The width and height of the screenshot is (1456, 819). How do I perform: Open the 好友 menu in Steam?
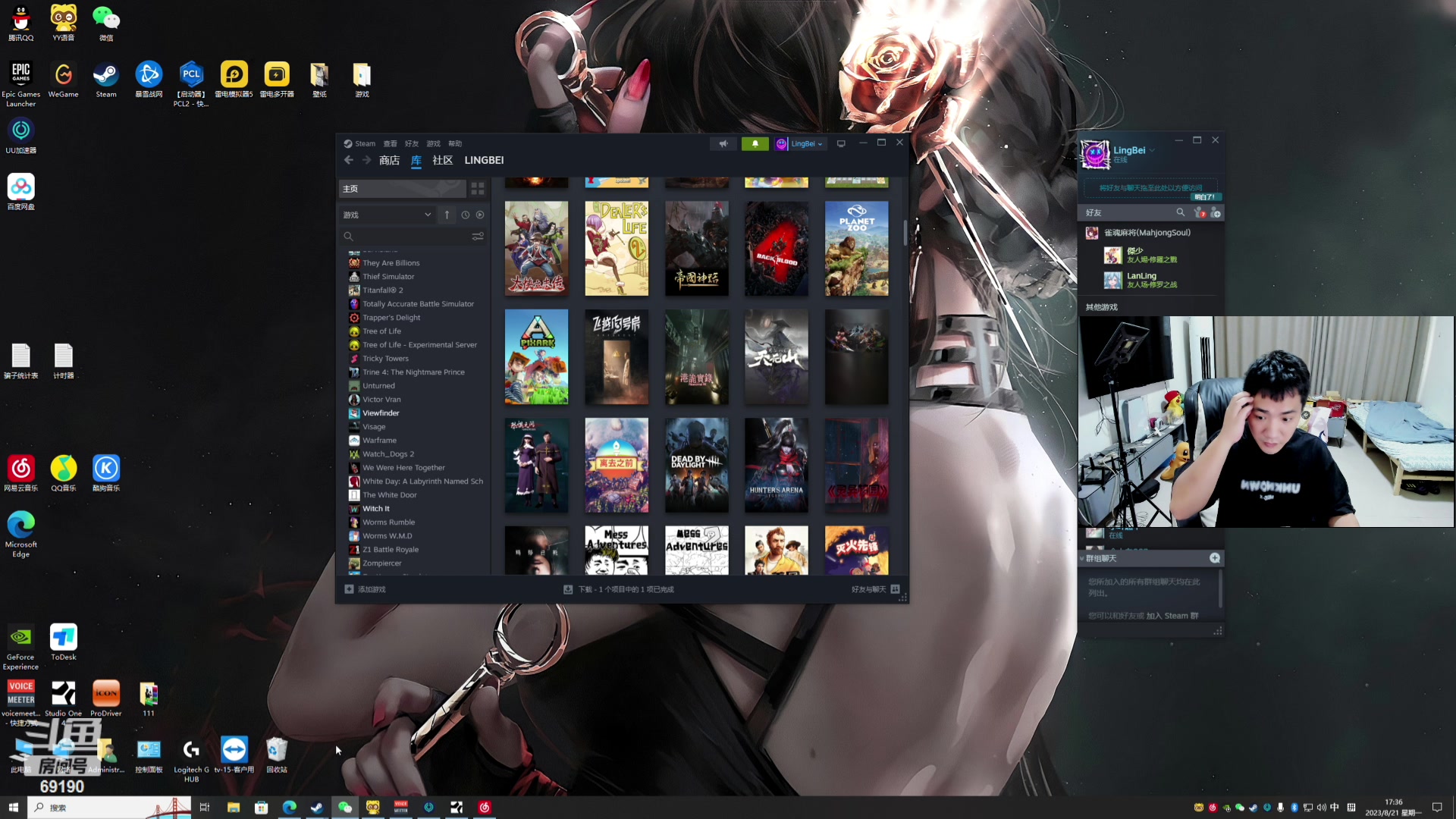pyautogui.click(x=412, y=143)
